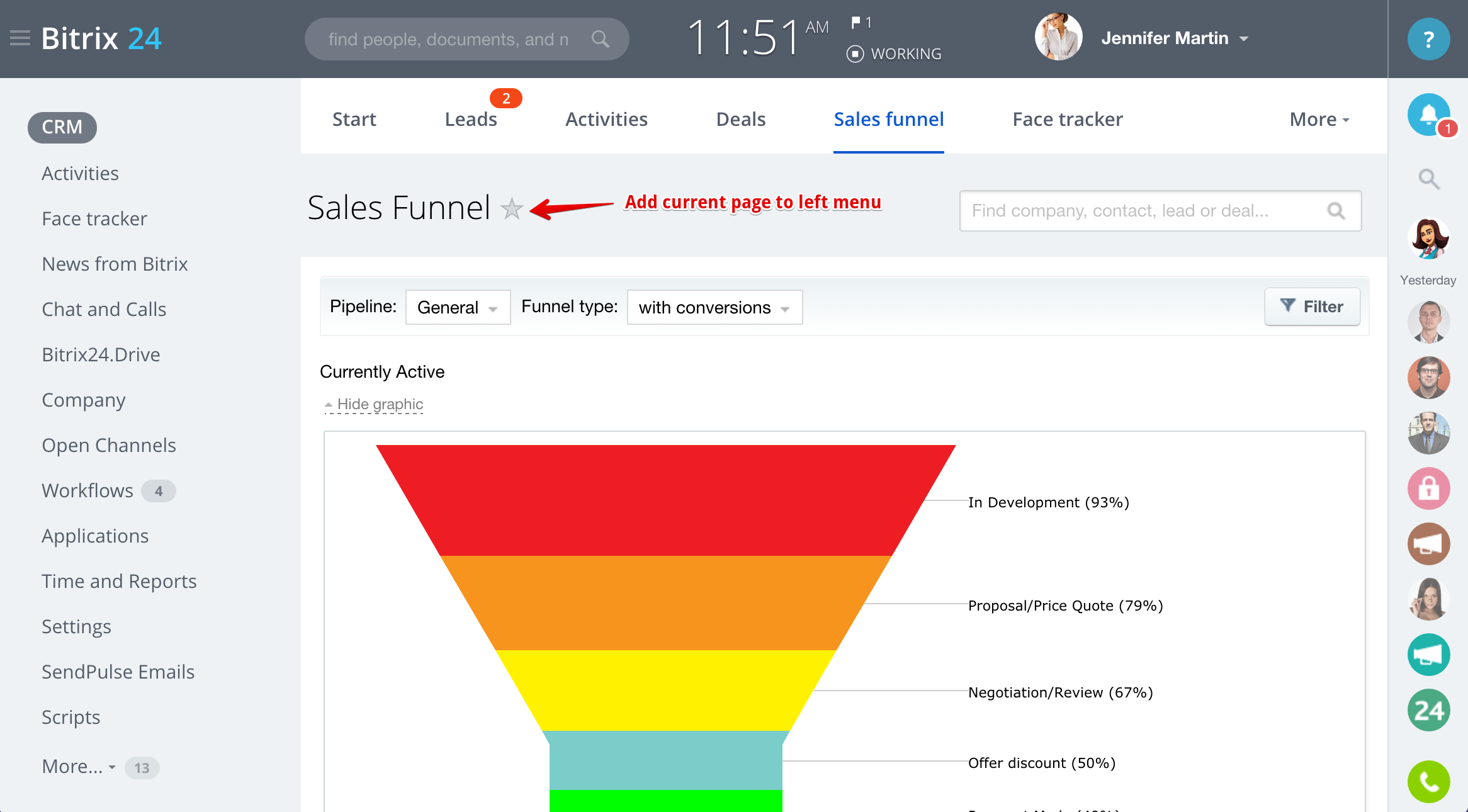1468x812 pixels.
Task: Open SendPulse Emails
Action: tap(118, 672)
